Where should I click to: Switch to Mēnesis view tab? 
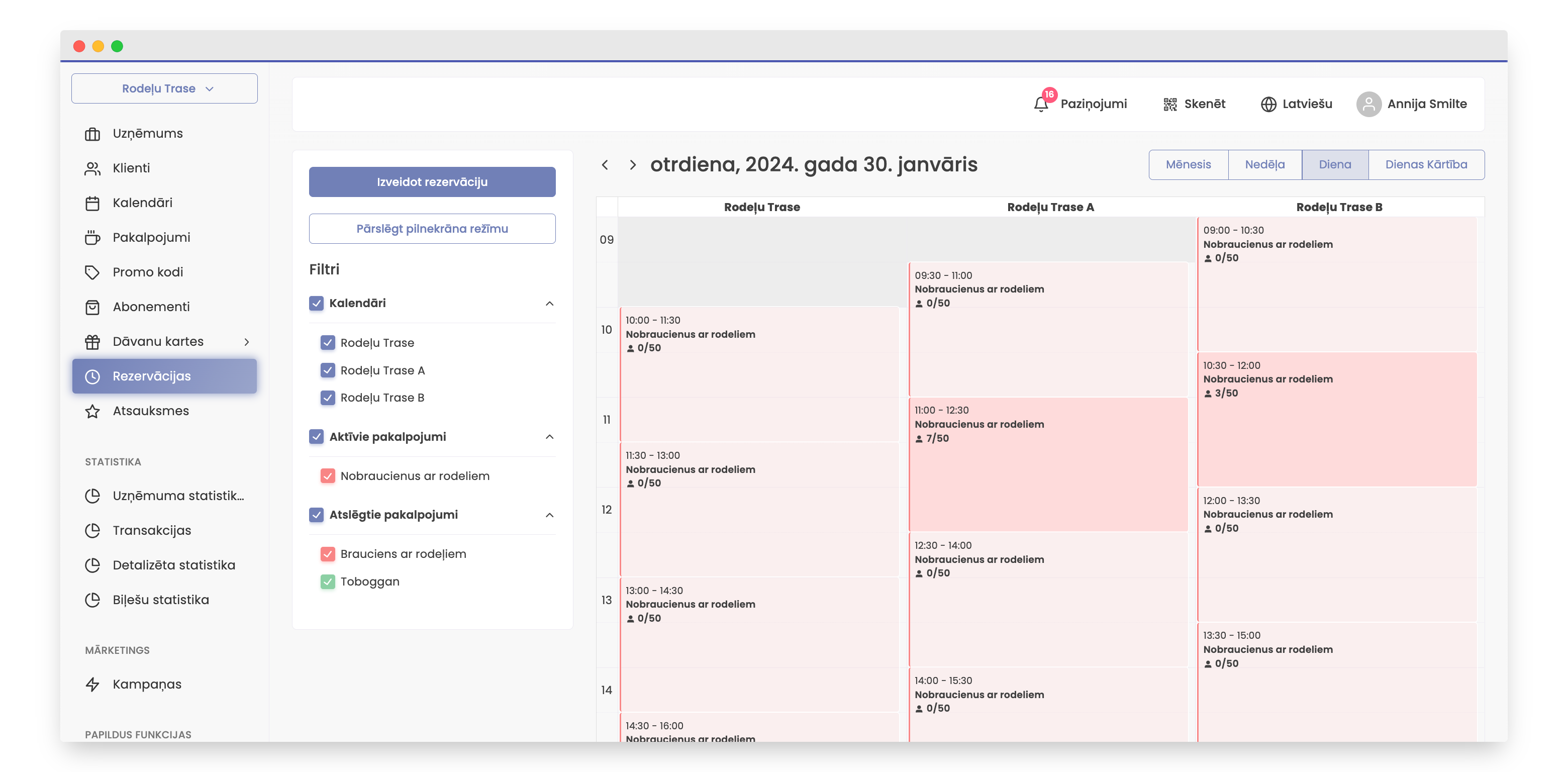(1188, 164)
